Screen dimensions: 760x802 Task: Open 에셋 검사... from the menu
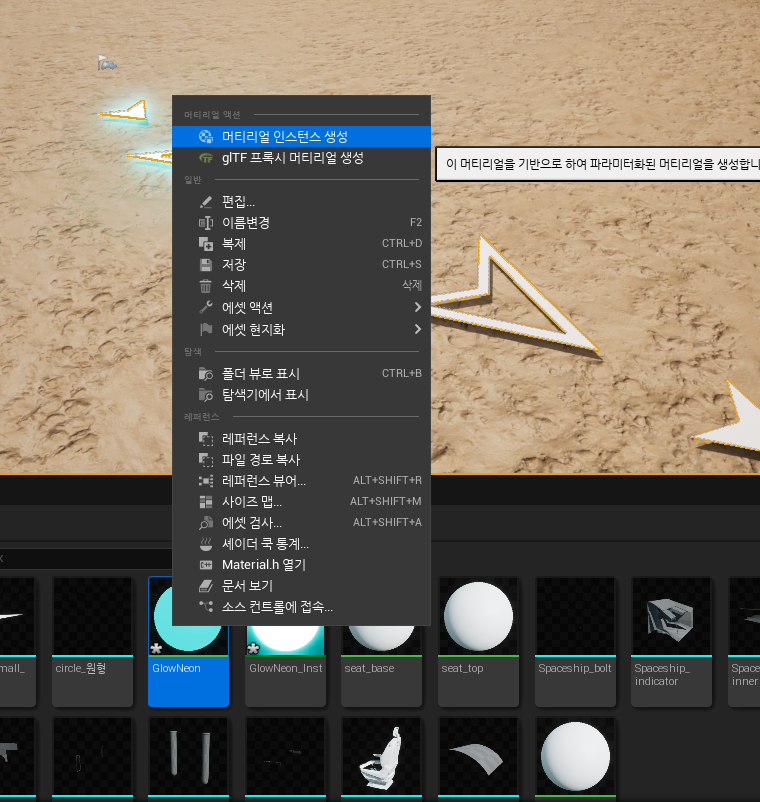[301, 523]
